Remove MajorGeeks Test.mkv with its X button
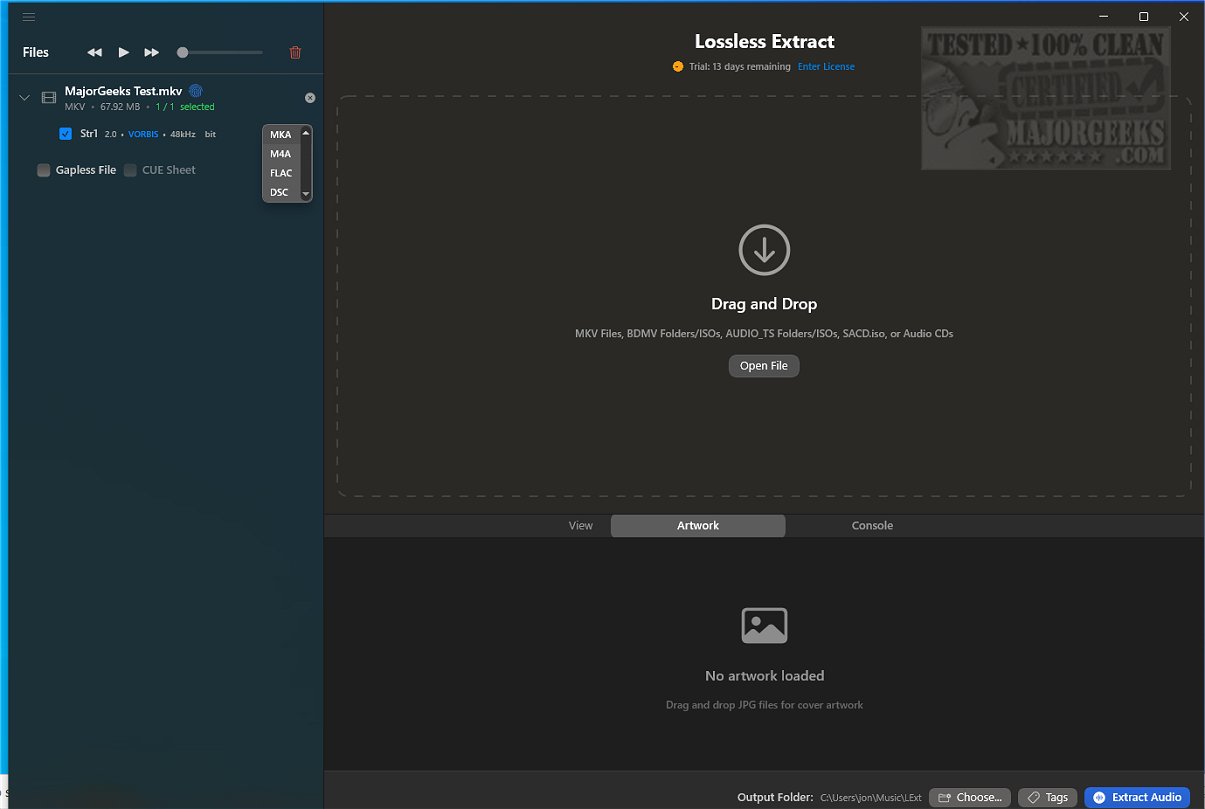Image resolution: width=1205 pixels, height=809 pixels. click(310, 98)
